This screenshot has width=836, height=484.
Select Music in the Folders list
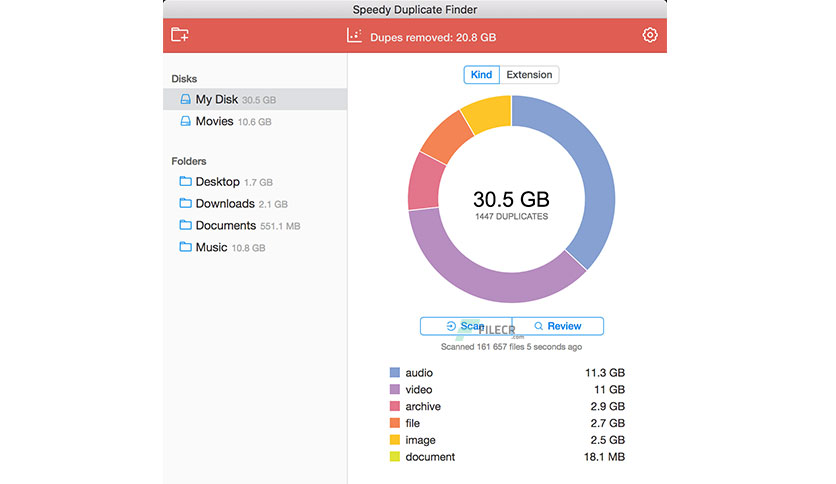pyautogui.click(x=255, y=247)
